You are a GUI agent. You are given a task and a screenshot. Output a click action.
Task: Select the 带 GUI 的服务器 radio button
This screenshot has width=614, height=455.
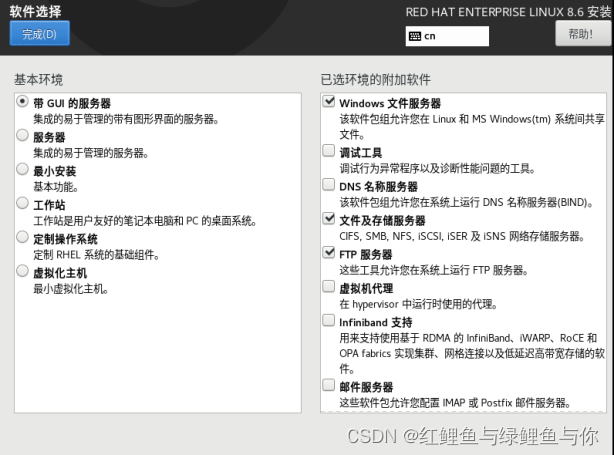(x=22, y=101)
